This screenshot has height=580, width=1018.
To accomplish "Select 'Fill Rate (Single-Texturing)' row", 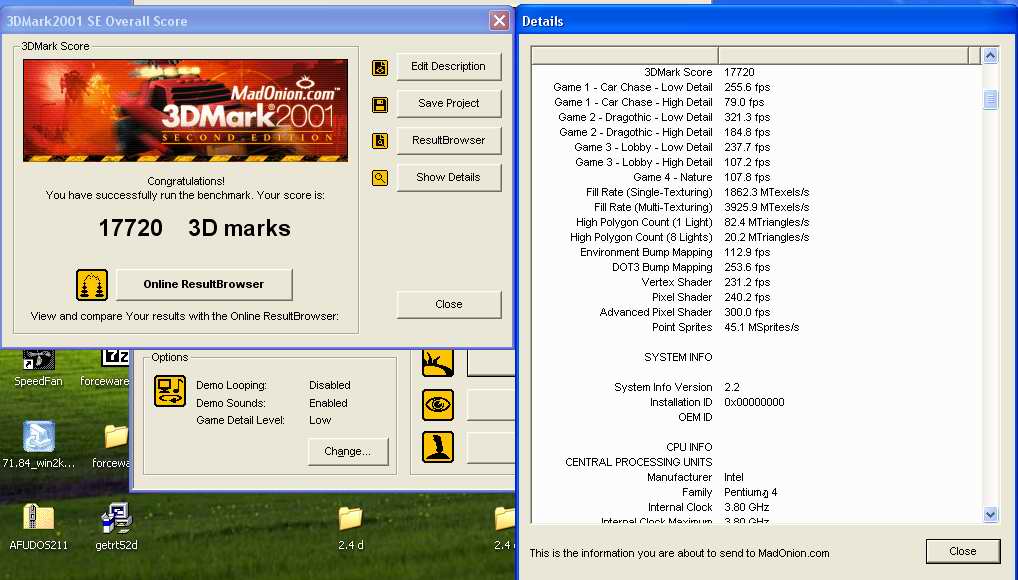I will (x=756, y=192).
